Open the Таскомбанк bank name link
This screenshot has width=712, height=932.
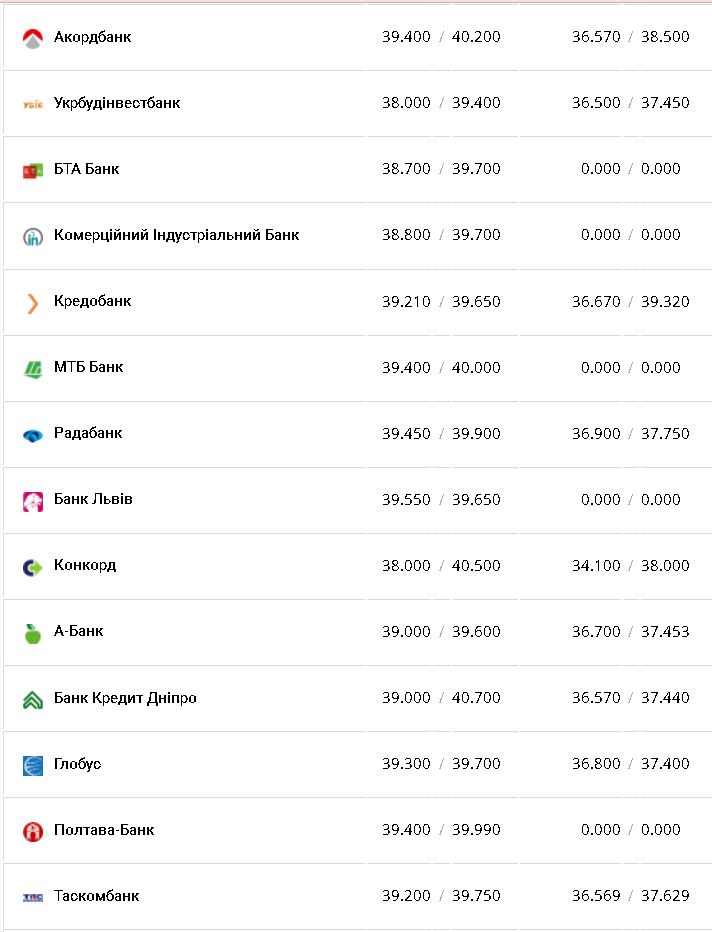[96, 896]
